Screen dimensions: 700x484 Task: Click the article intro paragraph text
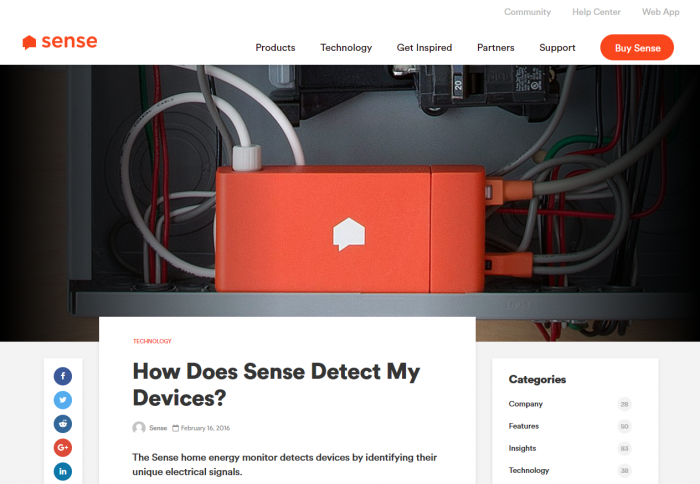pos(284,464)
